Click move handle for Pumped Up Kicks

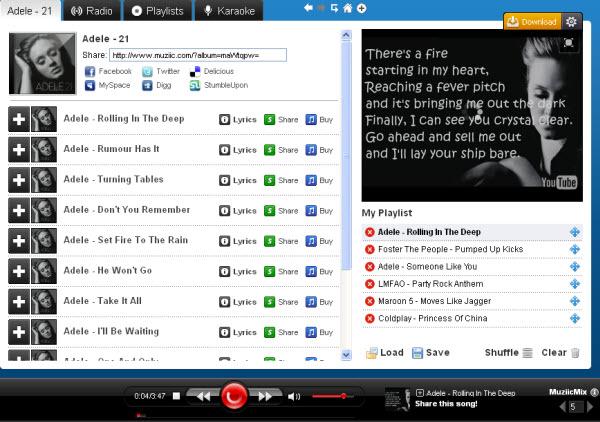point(575,249)
